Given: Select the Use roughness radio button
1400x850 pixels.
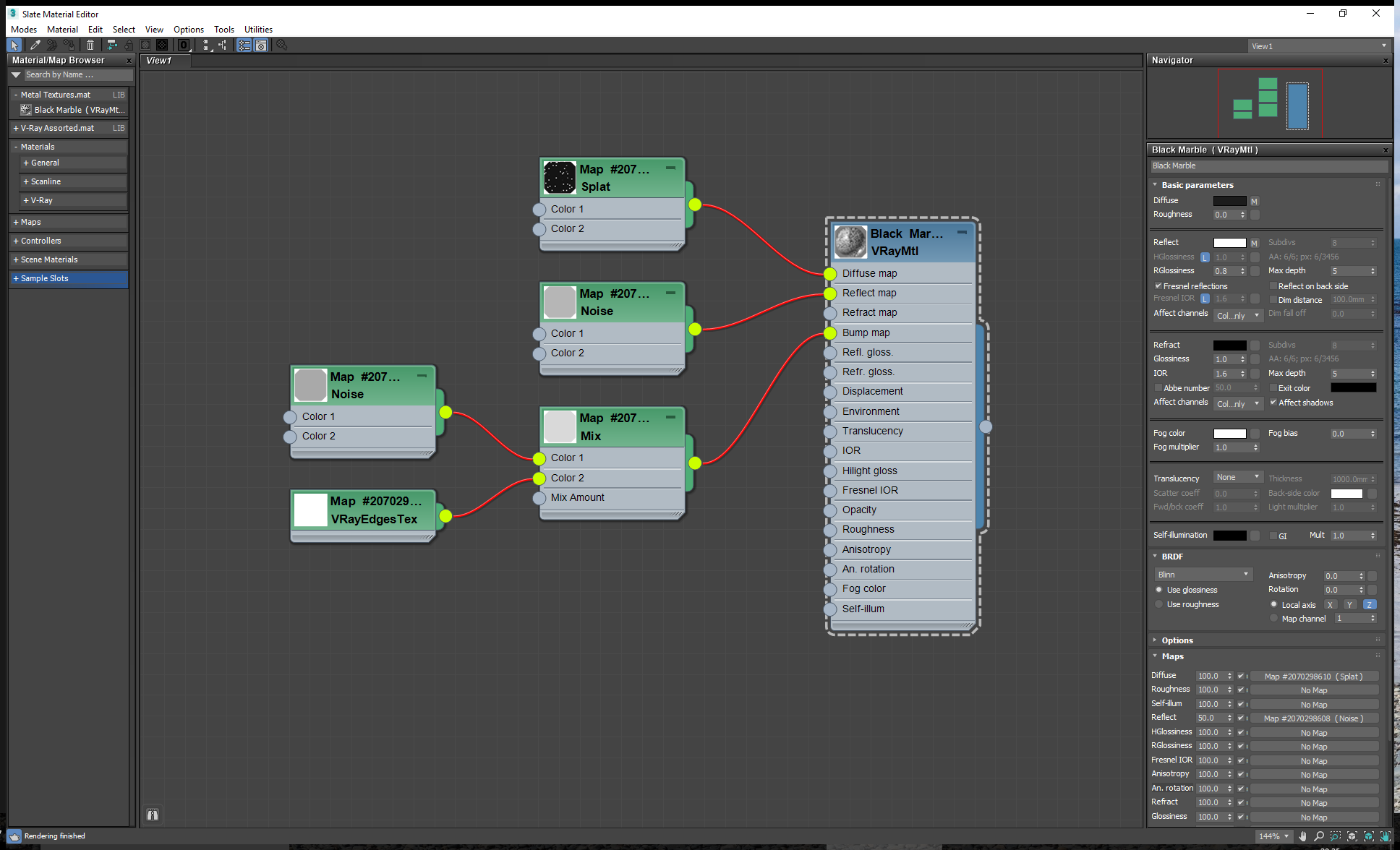Looking at the screenshot, I should pos(1159,604).
